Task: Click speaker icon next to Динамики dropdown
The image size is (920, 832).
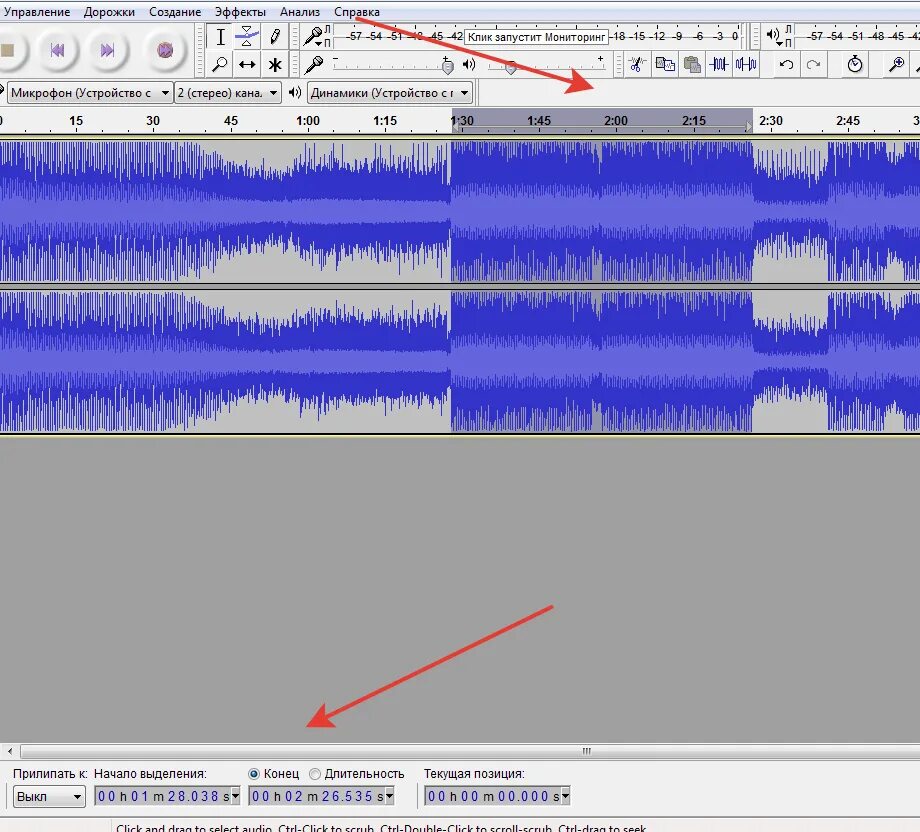Action: pyautogui.click(x=295, y=93)
